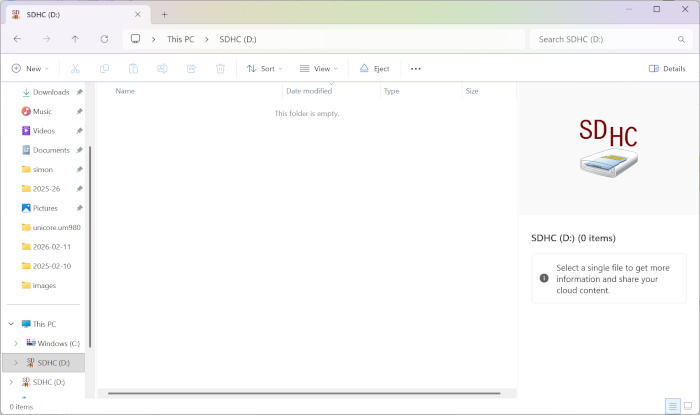Eject the SDHC card

[x=375, y=69]
